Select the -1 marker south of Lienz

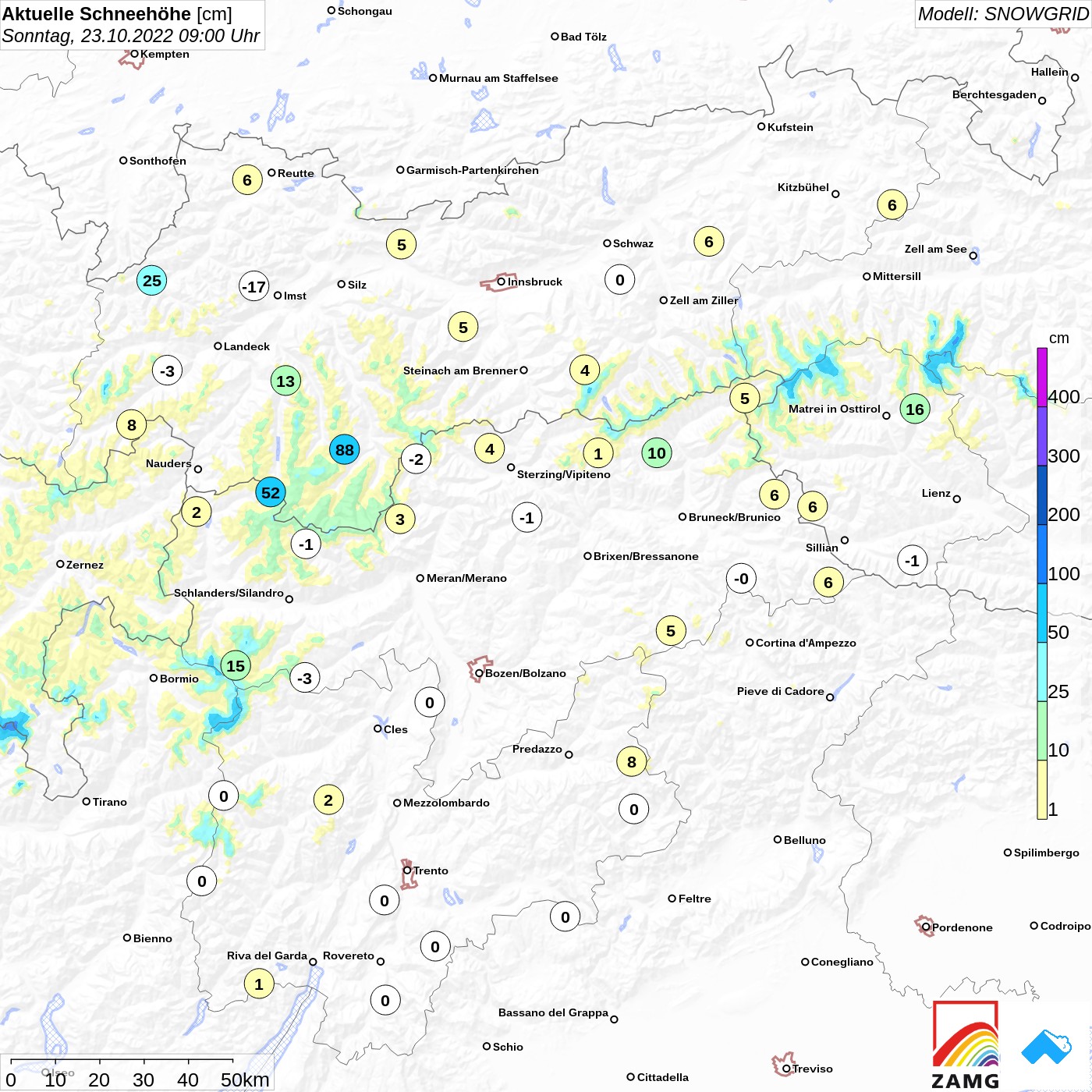(x=912, y=560)
